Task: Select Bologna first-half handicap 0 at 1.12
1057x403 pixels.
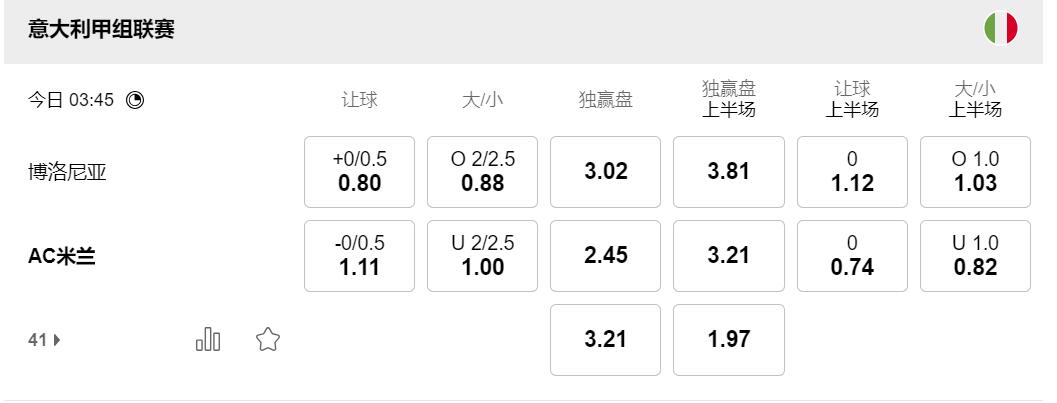Action: [852, 172]
